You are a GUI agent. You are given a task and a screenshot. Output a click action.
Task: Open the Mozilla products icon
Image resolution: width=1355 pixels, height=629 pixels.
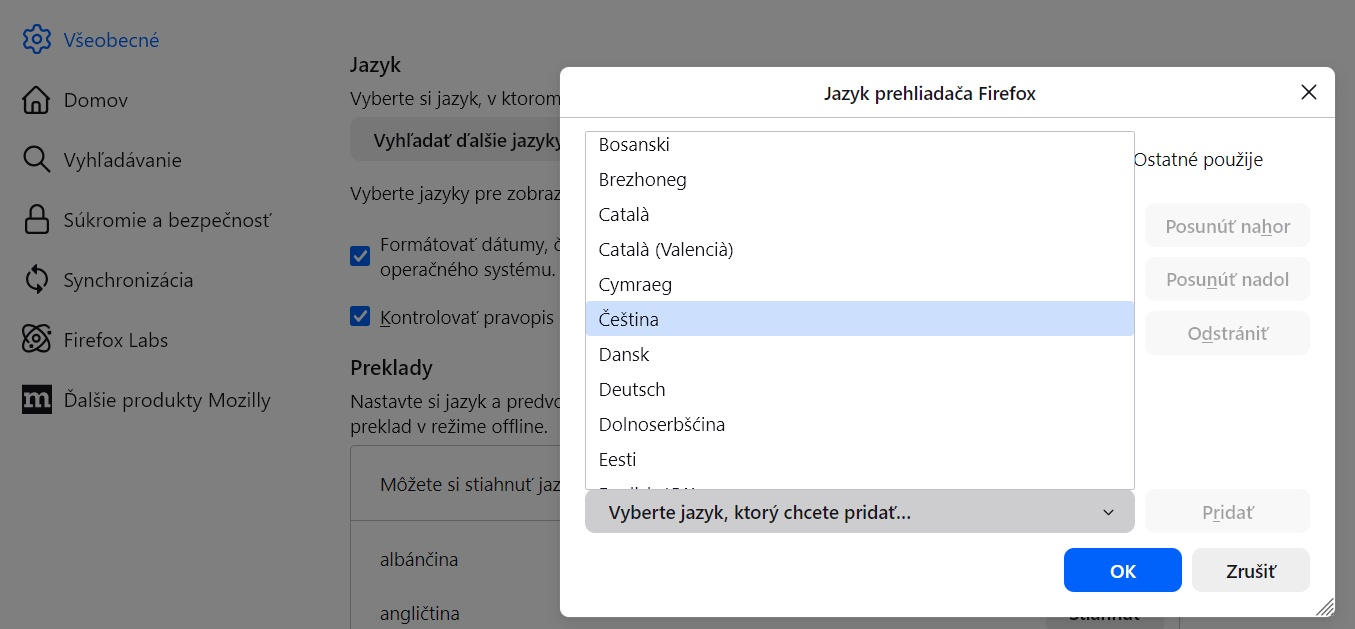(36, 400)
